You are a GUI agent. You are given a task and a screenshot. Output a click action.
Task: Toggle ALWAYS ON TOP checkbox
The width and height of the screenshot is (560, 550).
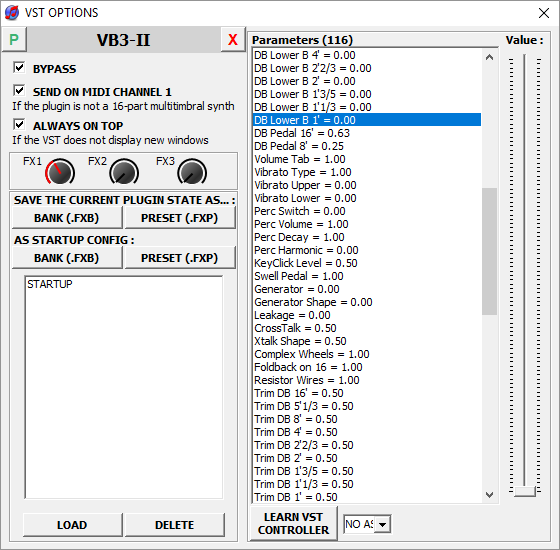coord(19,124)
